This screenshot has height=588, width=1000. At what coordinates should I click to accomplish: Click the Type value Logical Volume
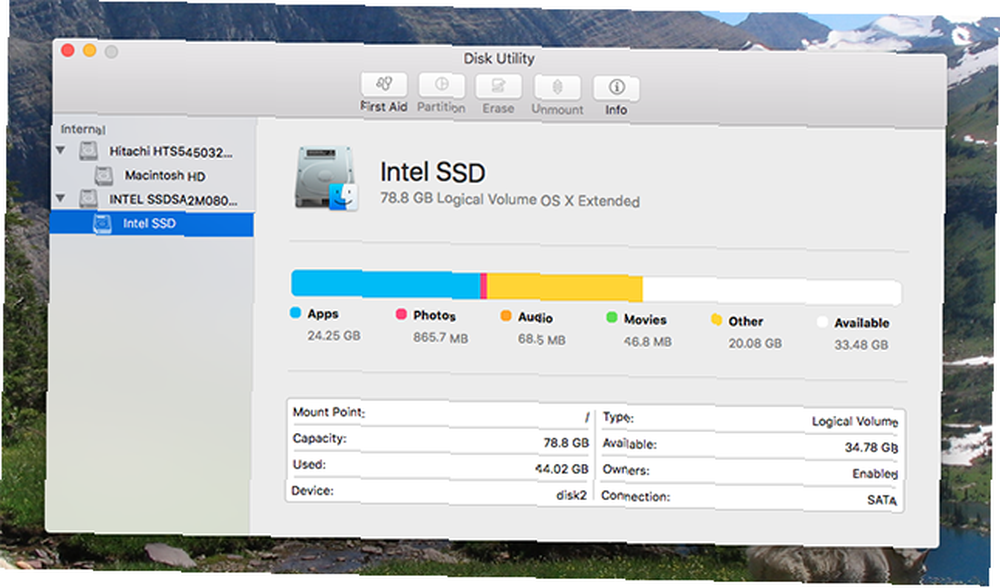(x=855, y=422)
